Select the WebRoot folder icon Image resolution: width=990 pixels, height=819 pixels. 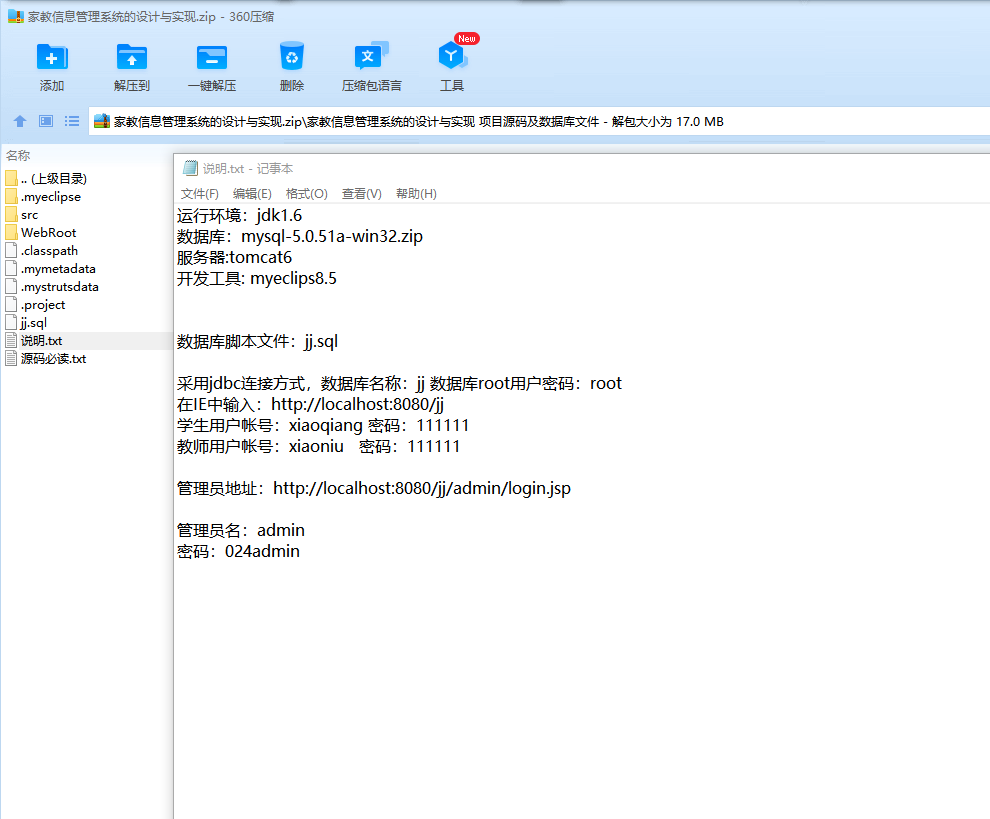pyautogui.click(x=11, y=232)
